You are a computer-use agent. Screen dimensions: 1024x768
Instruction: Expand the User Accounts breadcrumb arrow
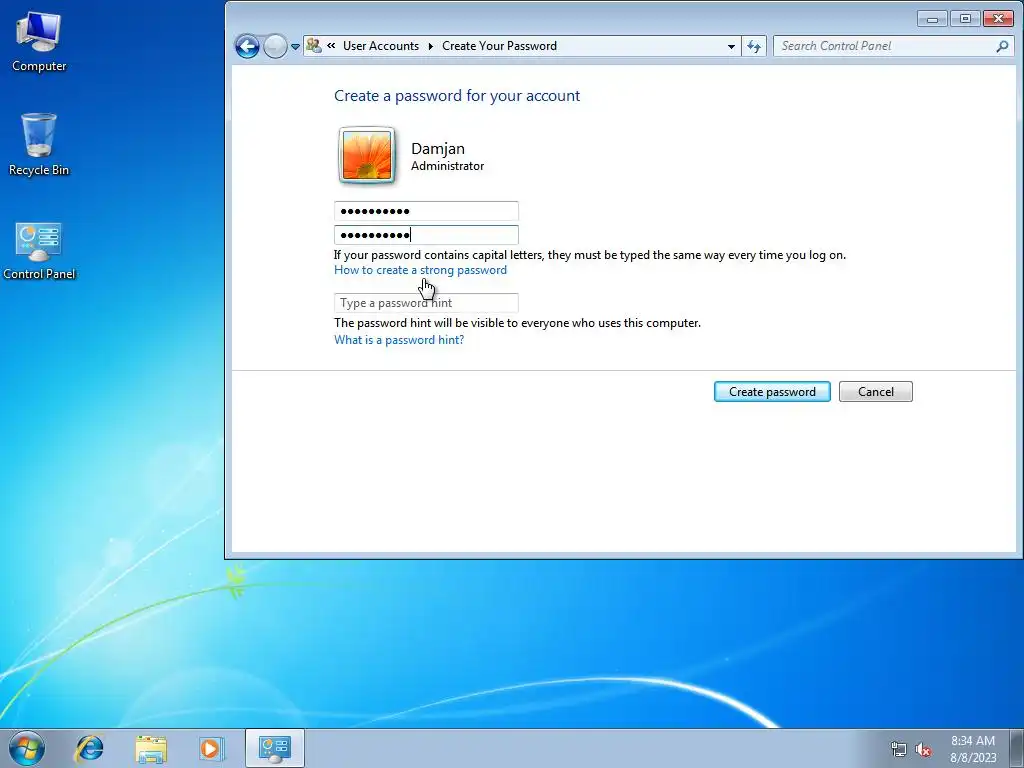pyautogui.click(x=430, y=46)
